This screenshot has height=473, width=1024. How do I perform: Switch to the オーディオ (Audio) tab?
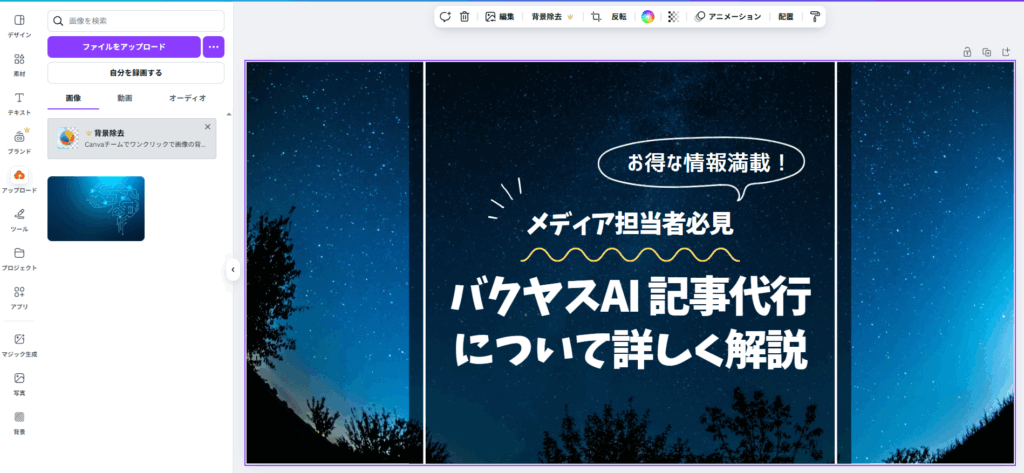[187, 98]
